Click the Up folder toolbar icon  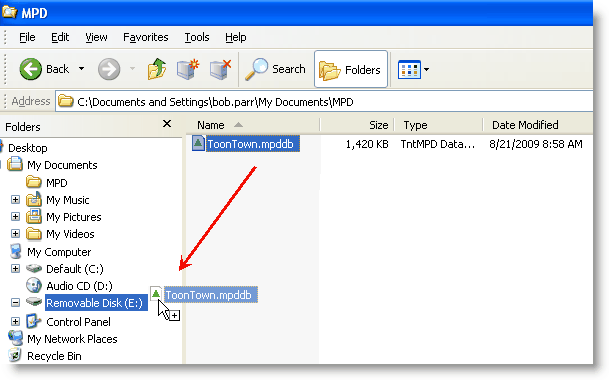point(157,69)
